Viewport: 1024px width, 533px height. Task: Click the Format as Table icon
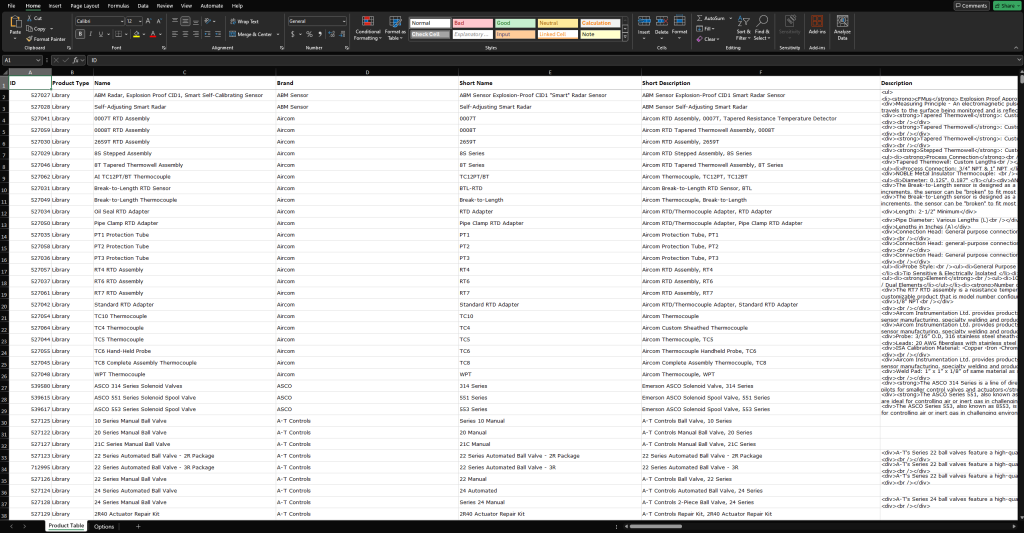[395, 24]
